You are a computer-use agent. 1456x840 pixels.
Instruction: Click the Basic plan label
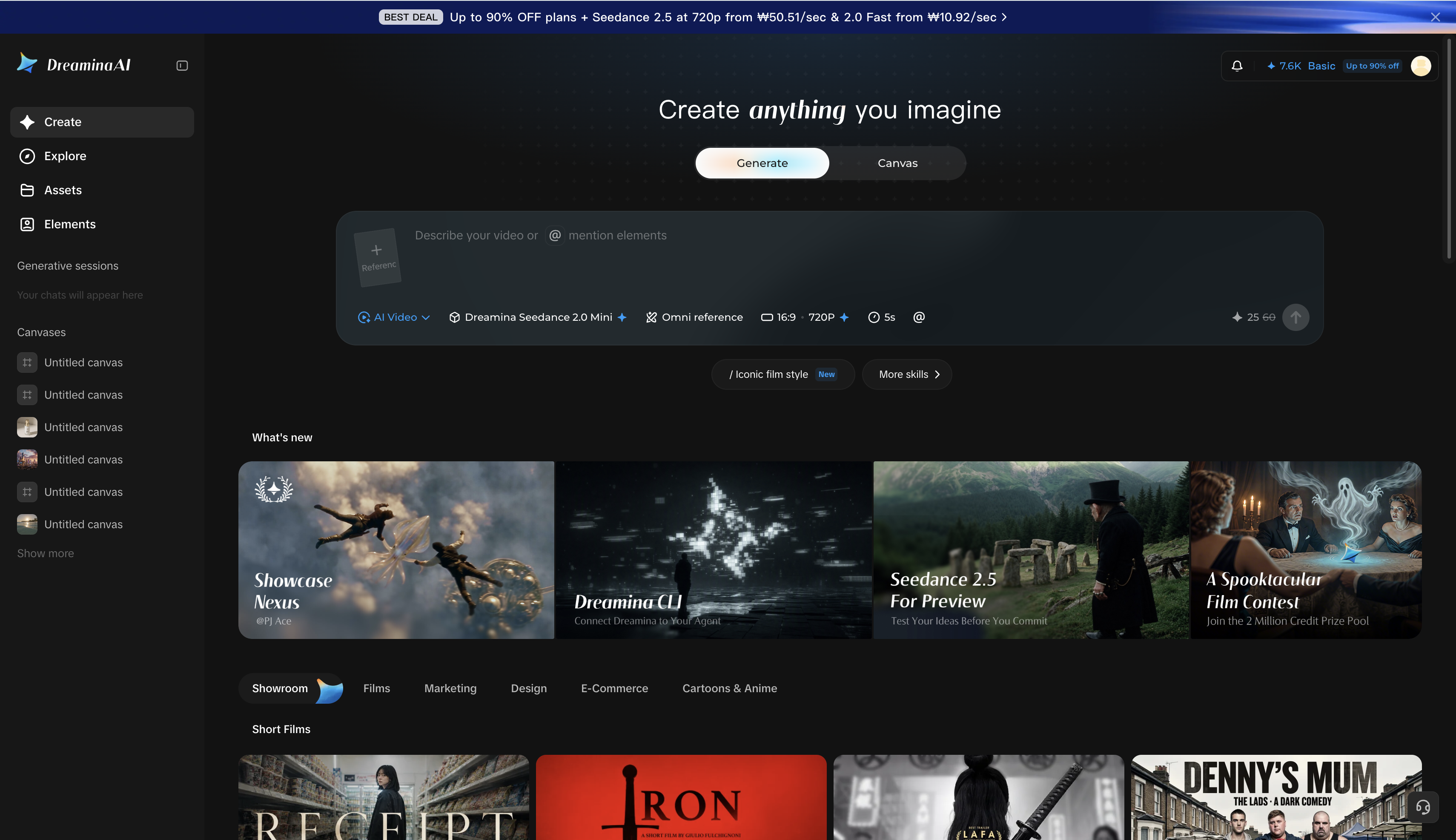(1321, 66)
